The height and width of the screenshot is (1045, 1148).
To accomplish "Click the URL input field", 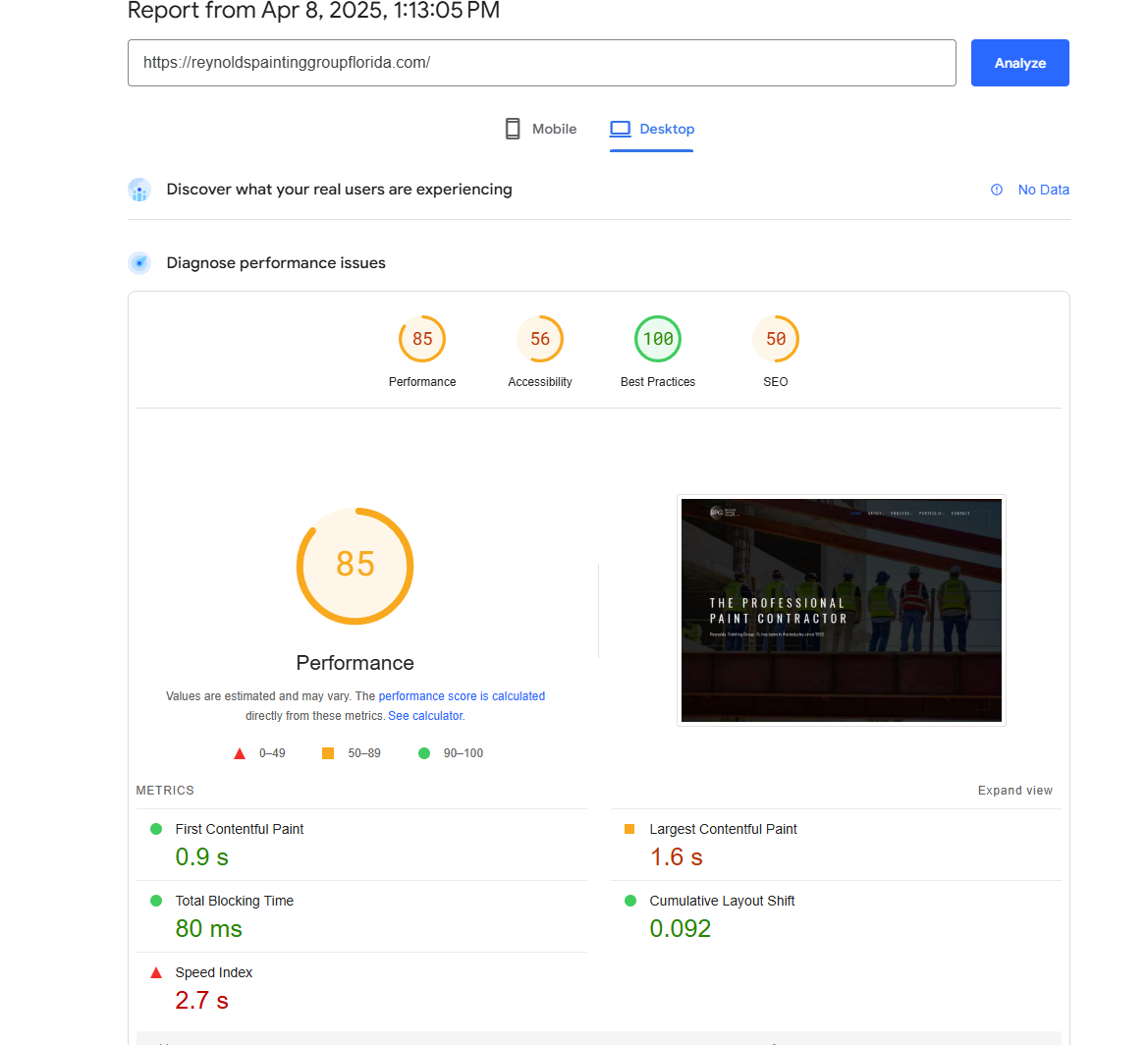I will tap(542, 63).
